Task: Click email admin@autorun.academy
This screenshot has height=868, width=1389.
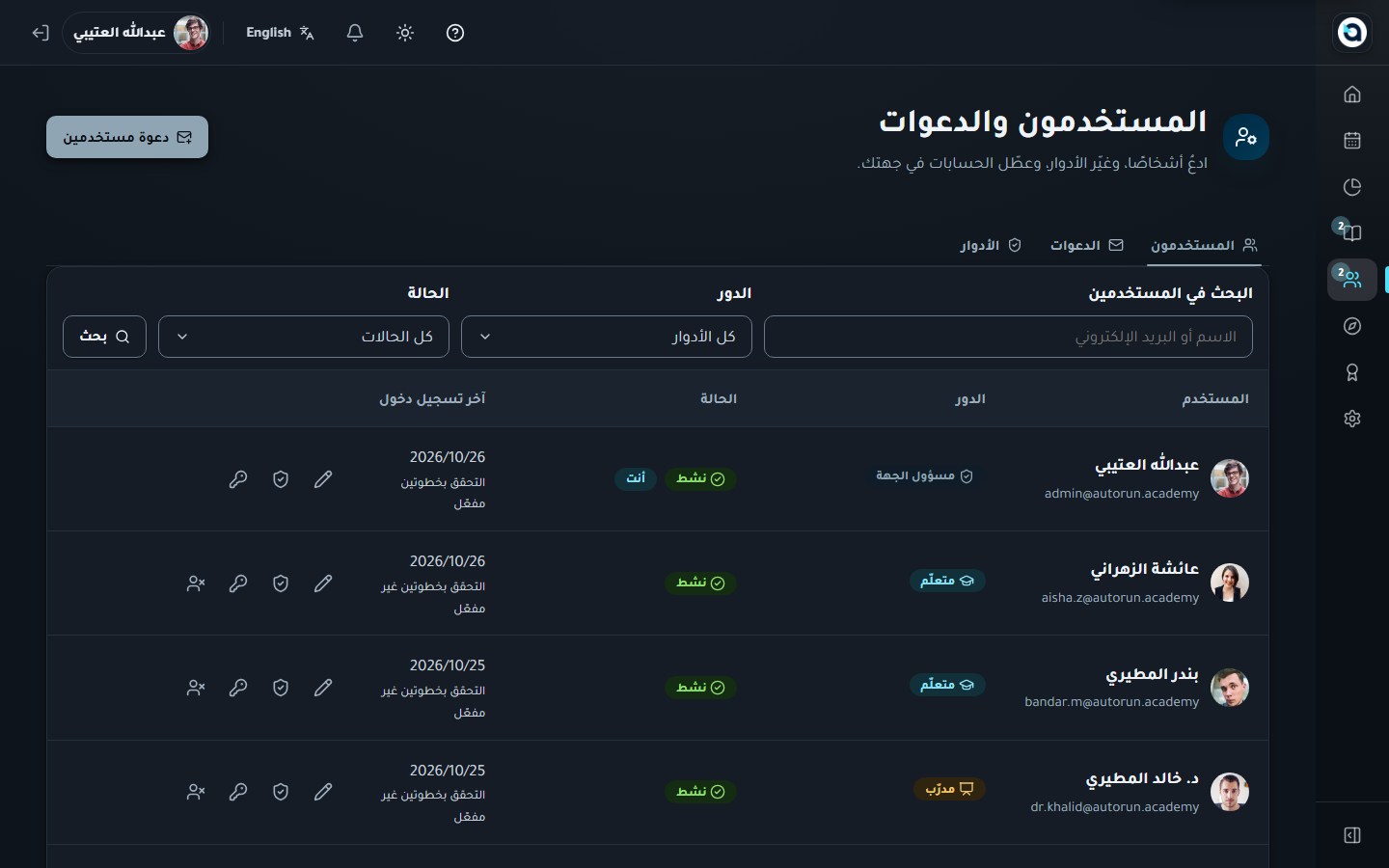Action: 1122,494
